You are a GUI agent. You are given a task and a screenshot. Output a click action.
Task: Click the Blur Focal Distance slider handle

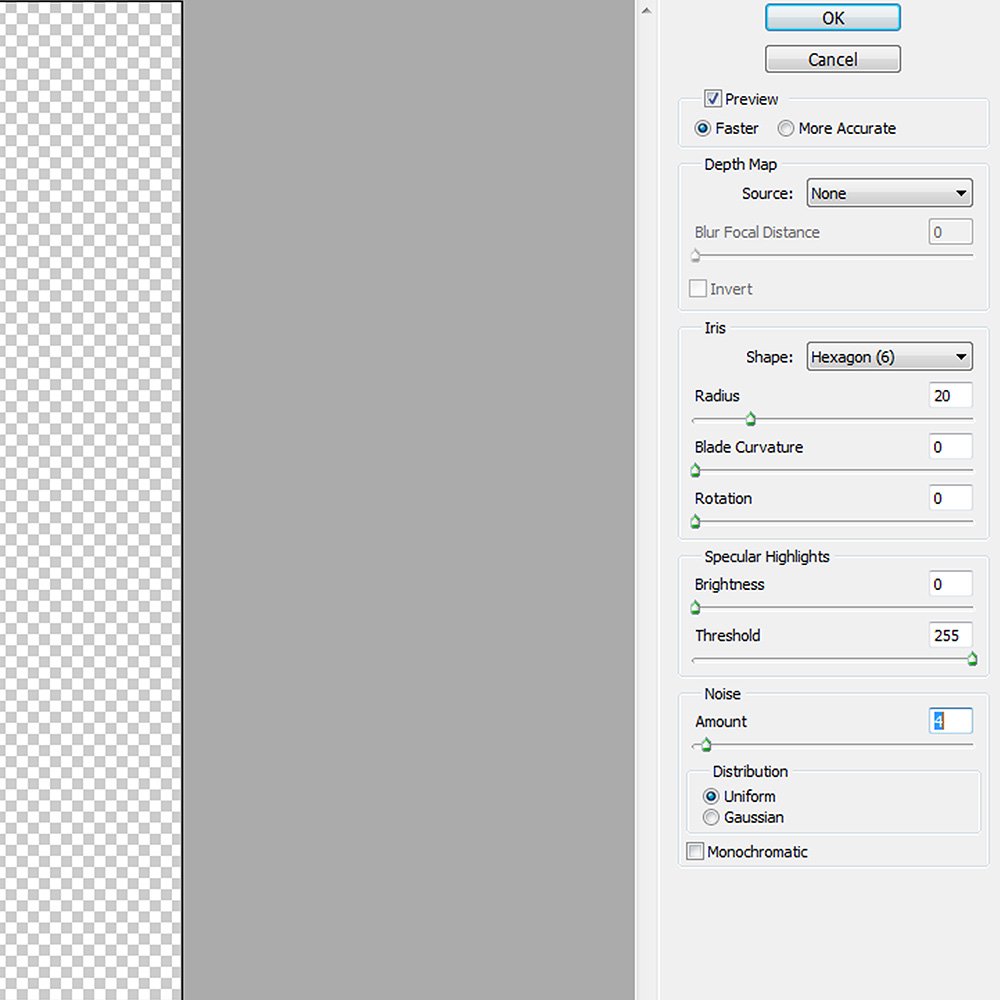coord(696,256)
